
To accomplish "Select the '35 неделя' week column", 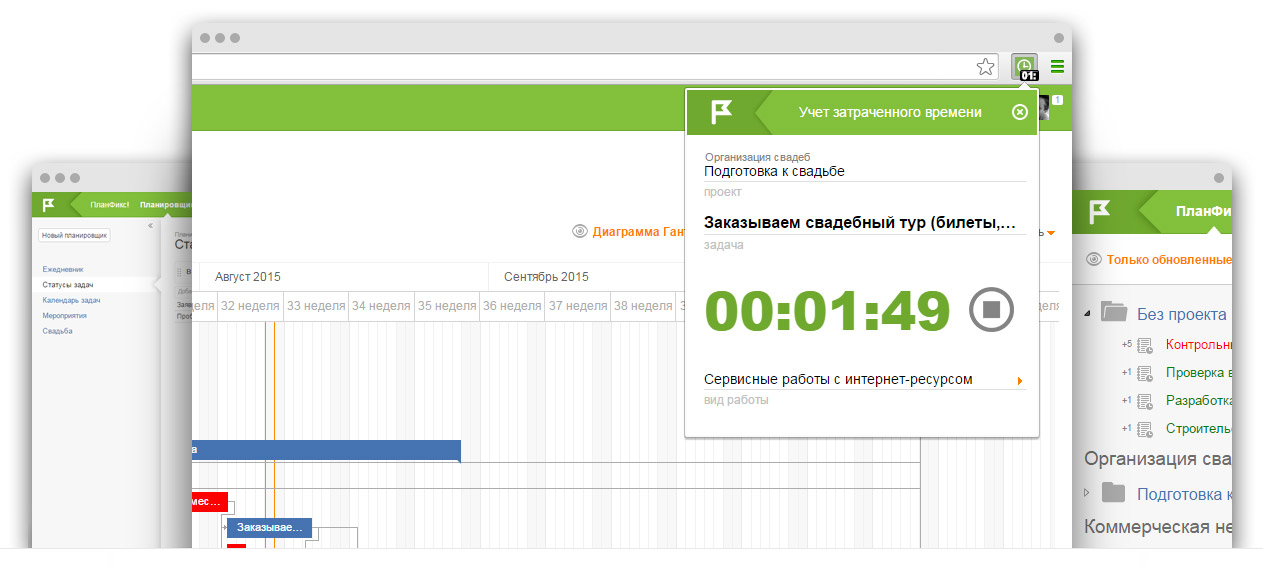I will [x=446, y=306].
